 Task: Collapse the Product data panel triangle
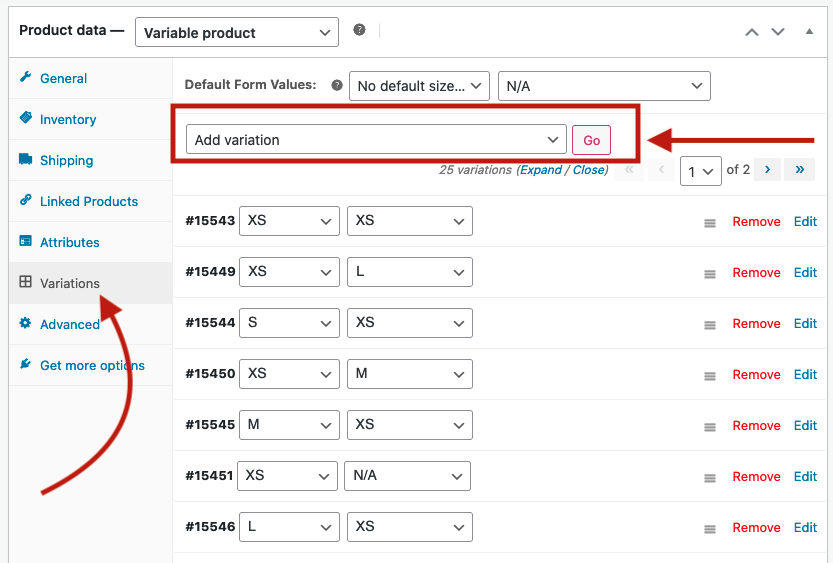pos(809,31)
